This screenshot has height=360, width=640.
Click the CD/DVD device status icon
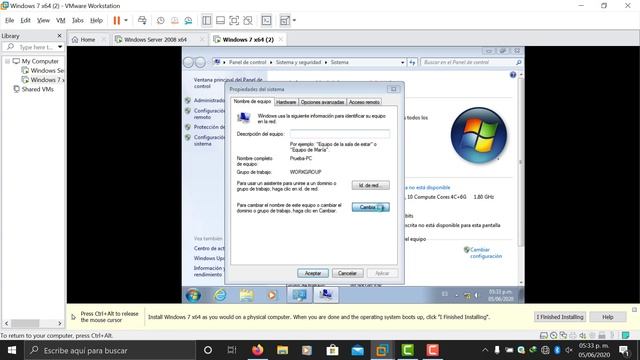click(x=553, y=336)
